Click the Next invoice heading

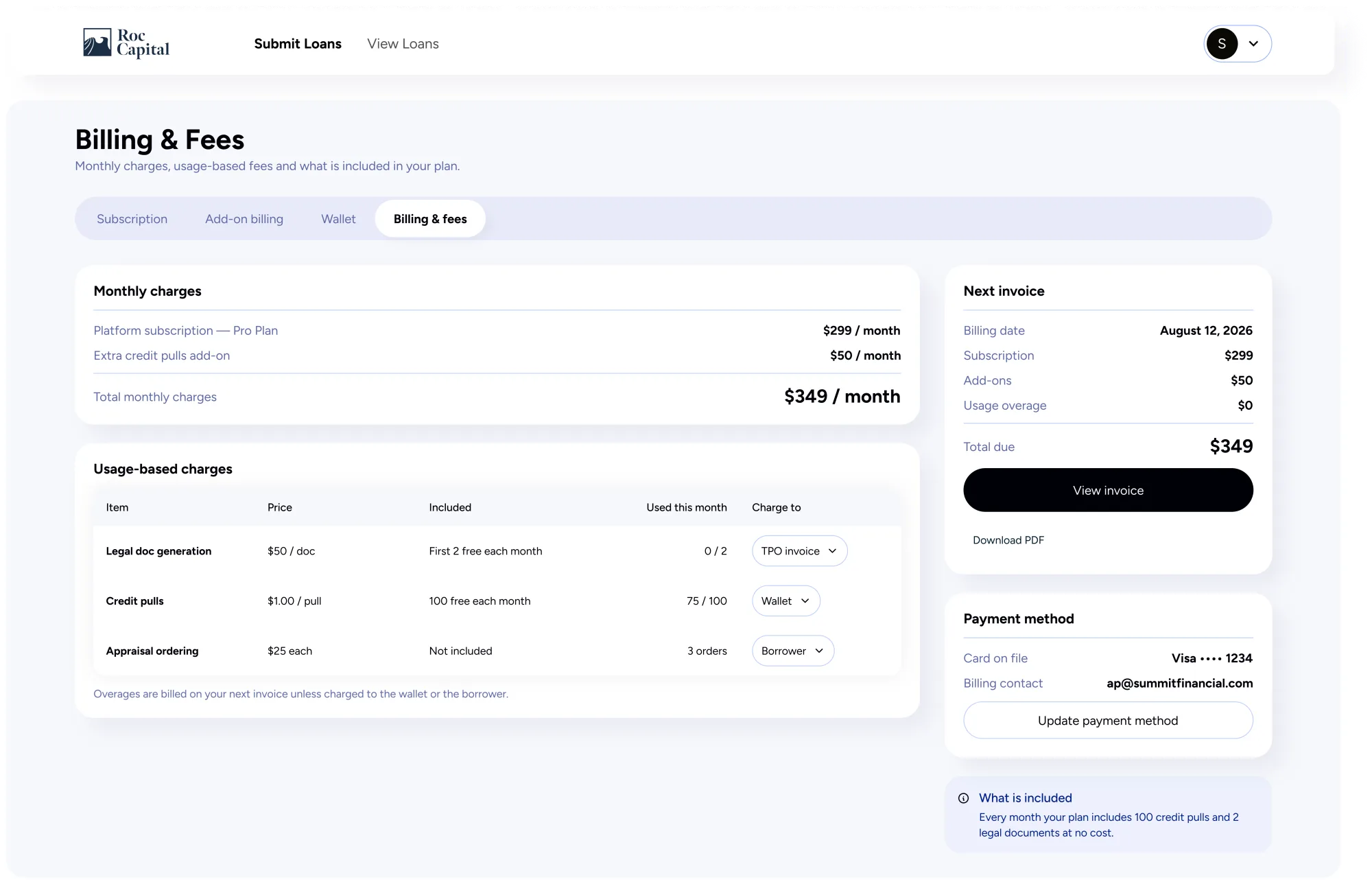click(x=1004, y=291)
